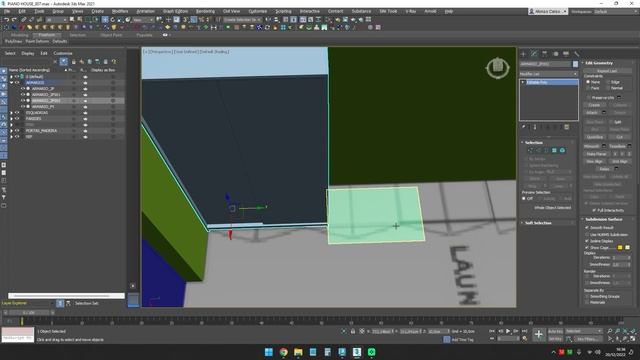The width and height of the screenshot is (640, 360).
Task: Select Polygon sub-object level in Selection rollout
Action: [x=554, y=151]
